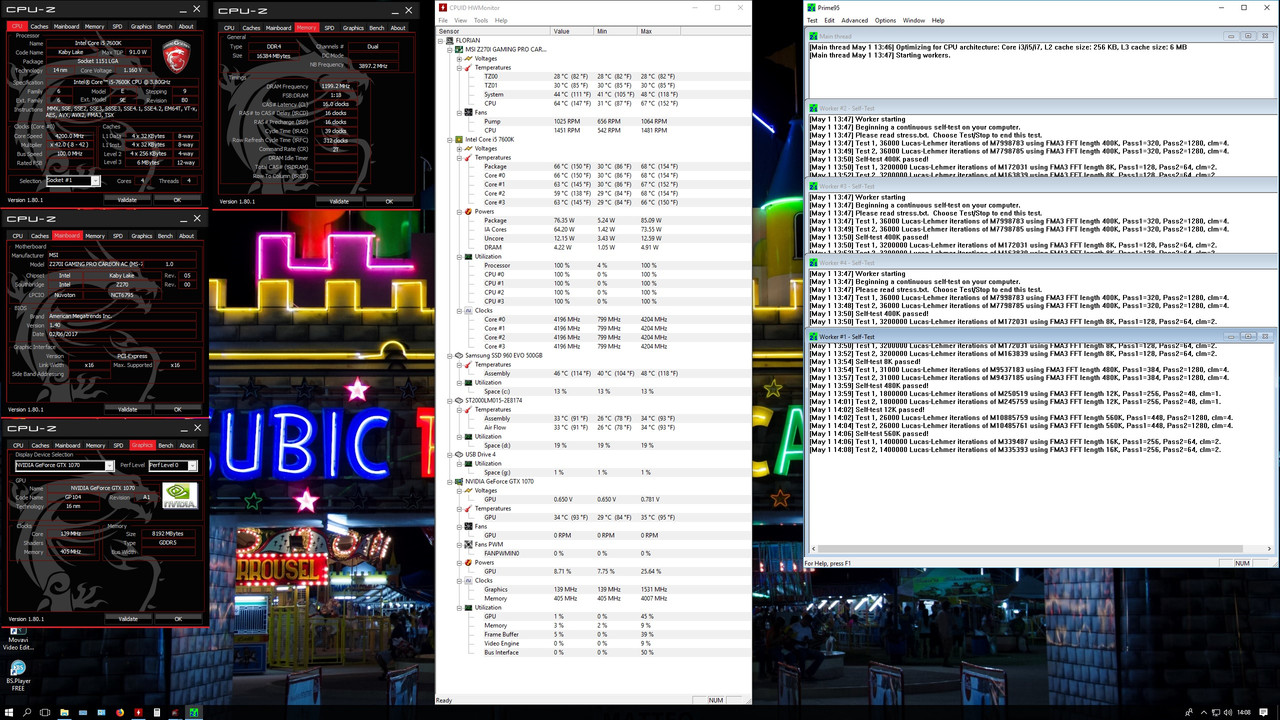Select the Core #0 temperature row
Viewport: 1280px width, 720px height.
pos(594,175)
